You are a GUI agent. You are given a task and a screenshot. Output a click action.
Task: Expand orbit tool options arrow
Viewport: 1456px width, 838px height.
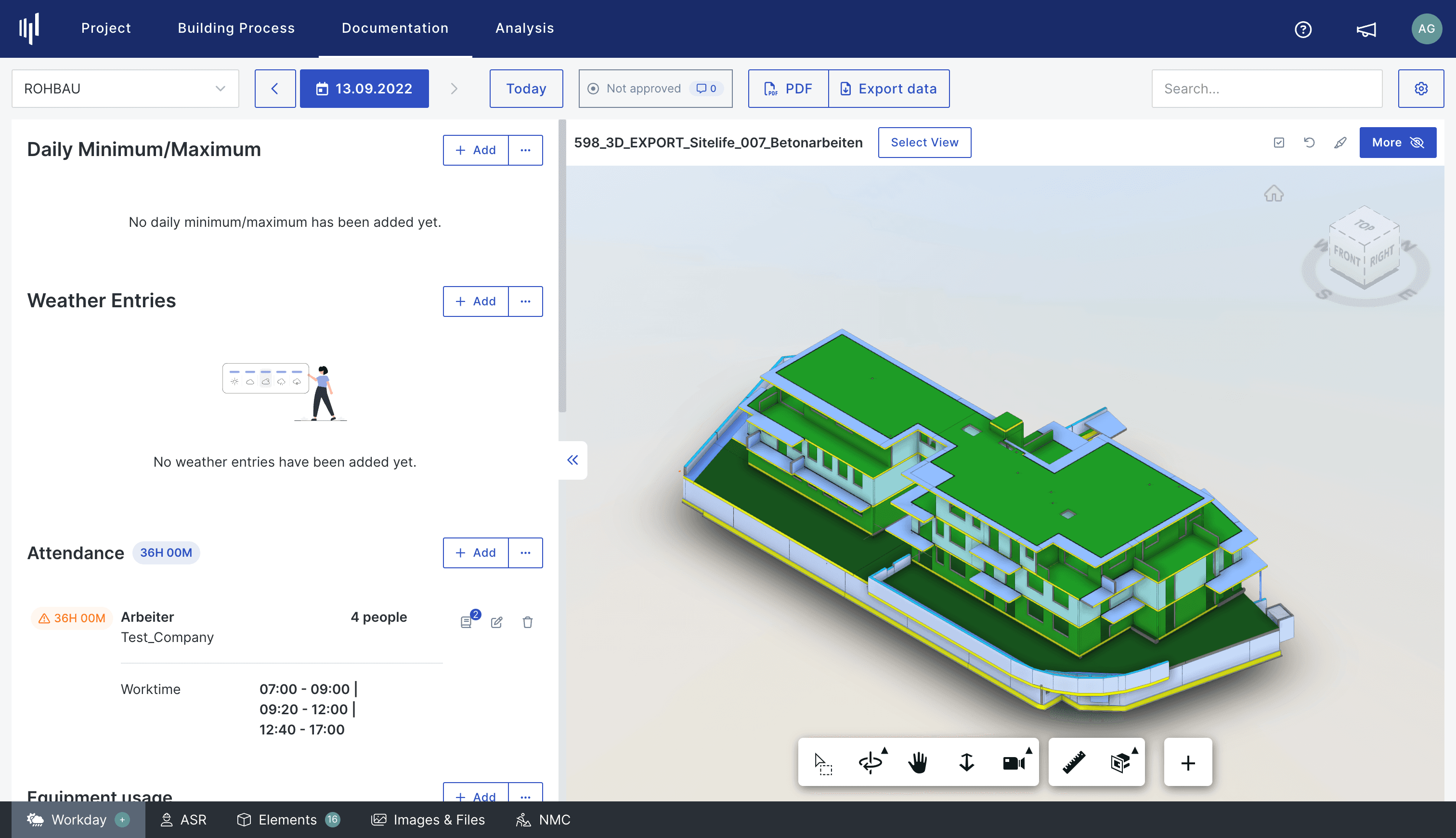[885, 750]
